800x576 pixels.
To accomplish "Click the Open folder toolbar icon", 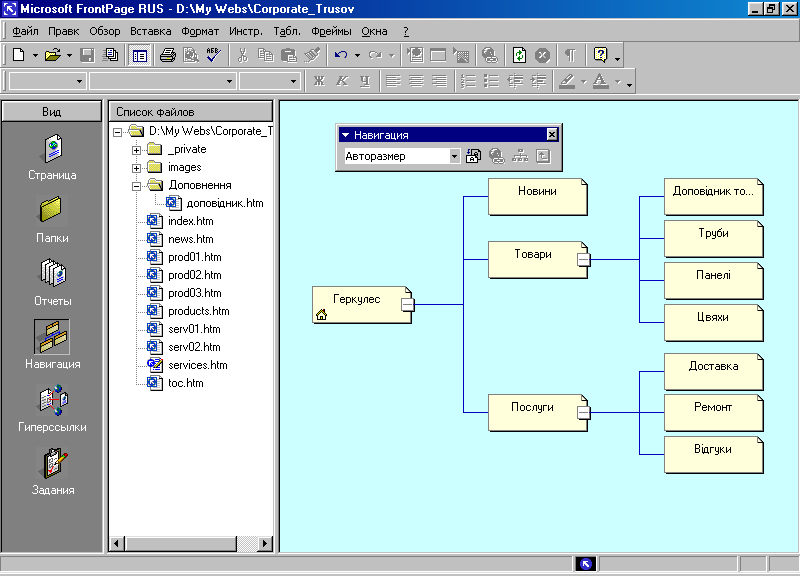I will point(53,55).
